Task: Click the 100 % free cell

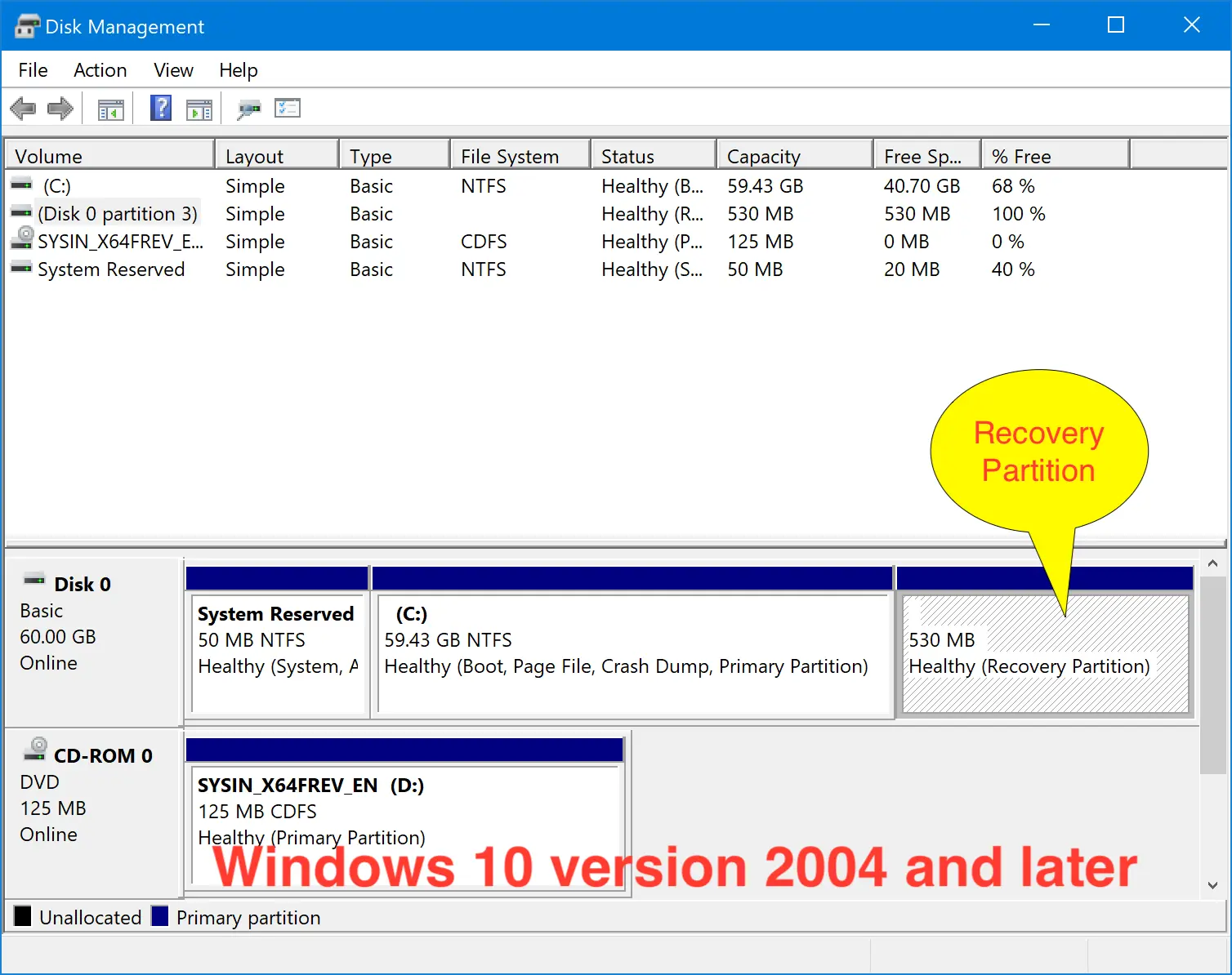Action: pyautogui.click(x=1019, y=214)
